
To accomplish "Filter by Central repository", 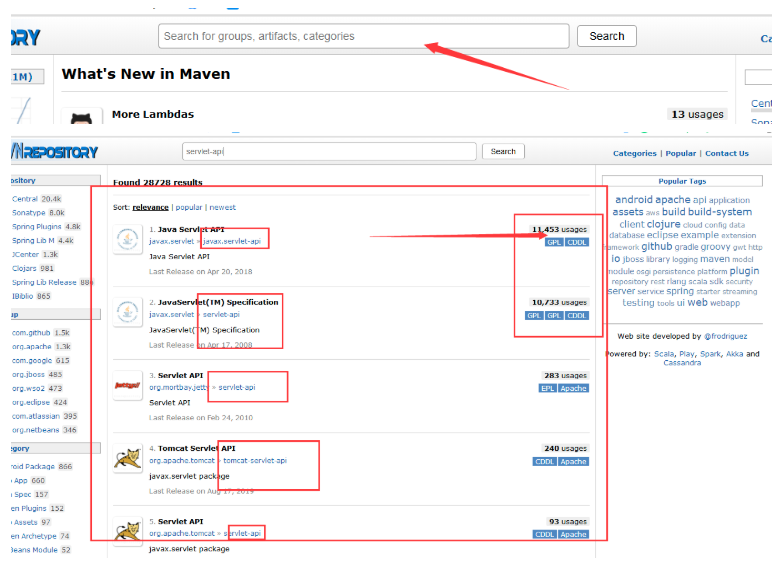I will 25,199.
